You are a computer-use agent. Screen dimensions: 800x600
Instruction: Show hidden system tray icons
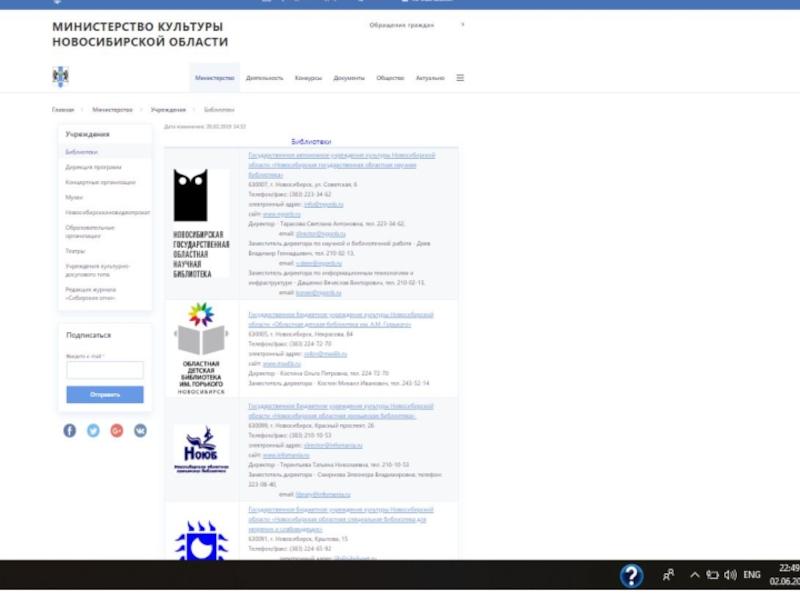694,575
